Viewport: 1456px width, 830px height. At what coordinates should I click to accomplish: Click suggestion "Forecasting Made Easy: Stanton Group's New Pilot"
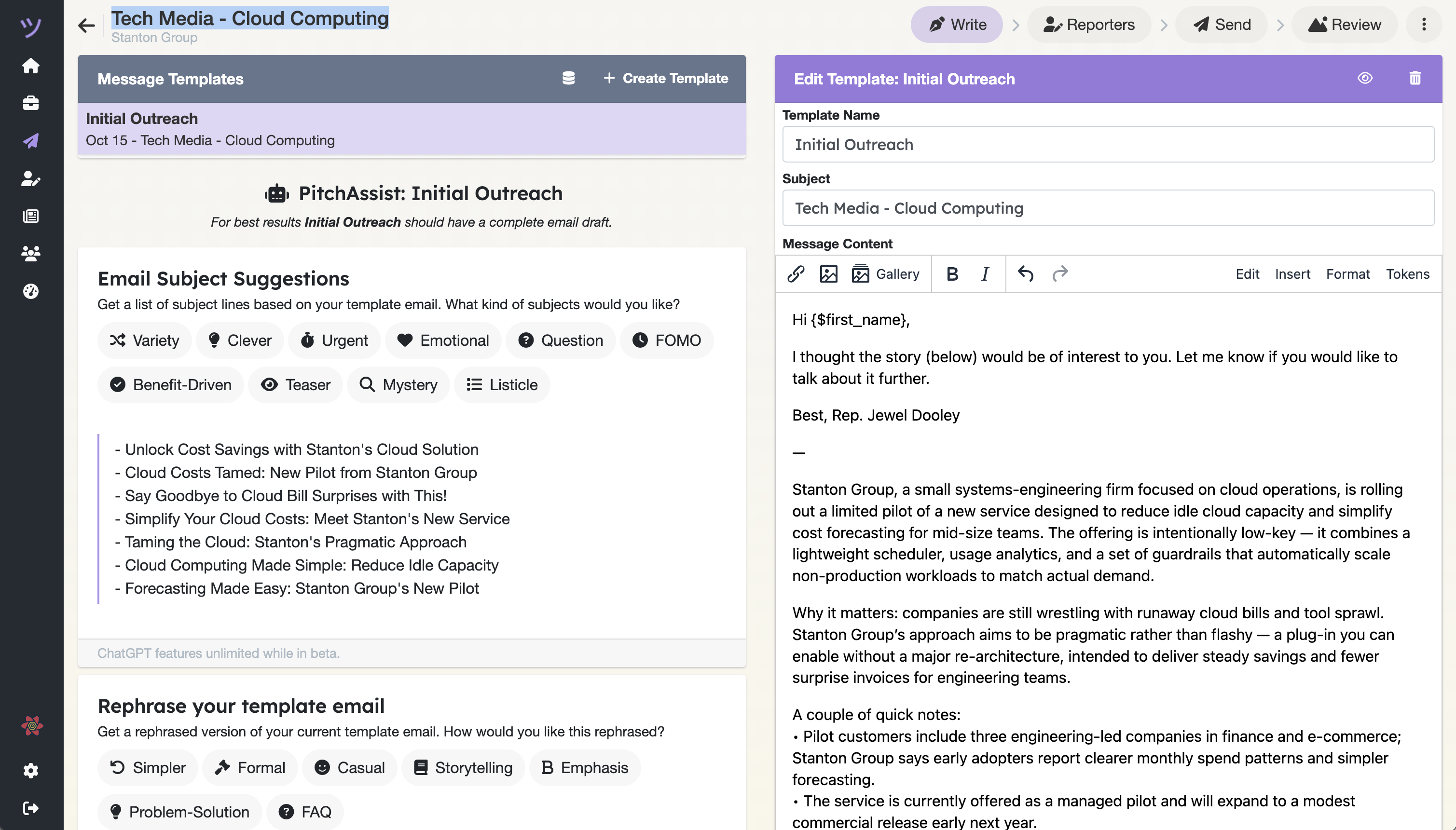tap(302, 588)
